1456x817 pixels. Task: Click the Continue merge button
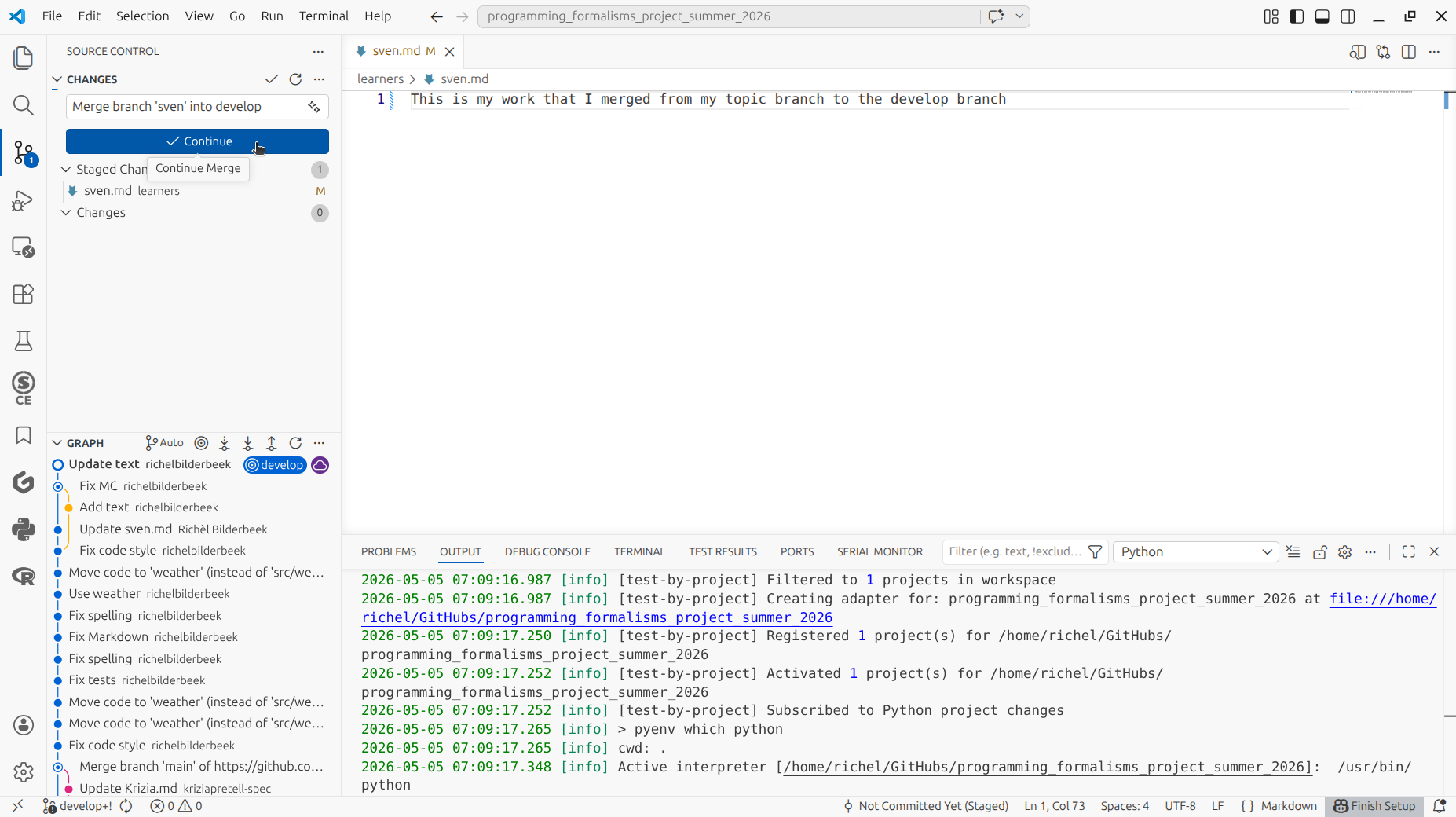click(x=197, y=141)
